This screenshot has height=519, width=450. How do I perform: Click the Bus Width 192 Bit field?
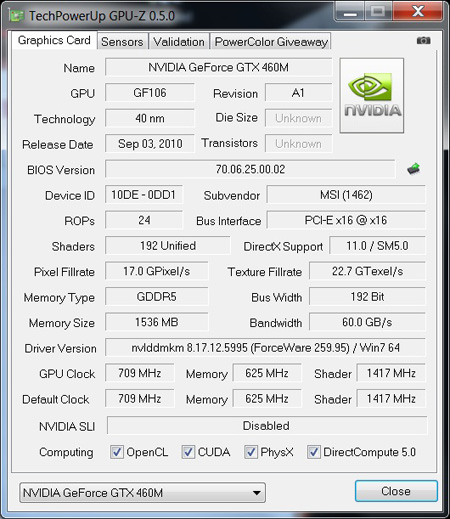(367, 297)
